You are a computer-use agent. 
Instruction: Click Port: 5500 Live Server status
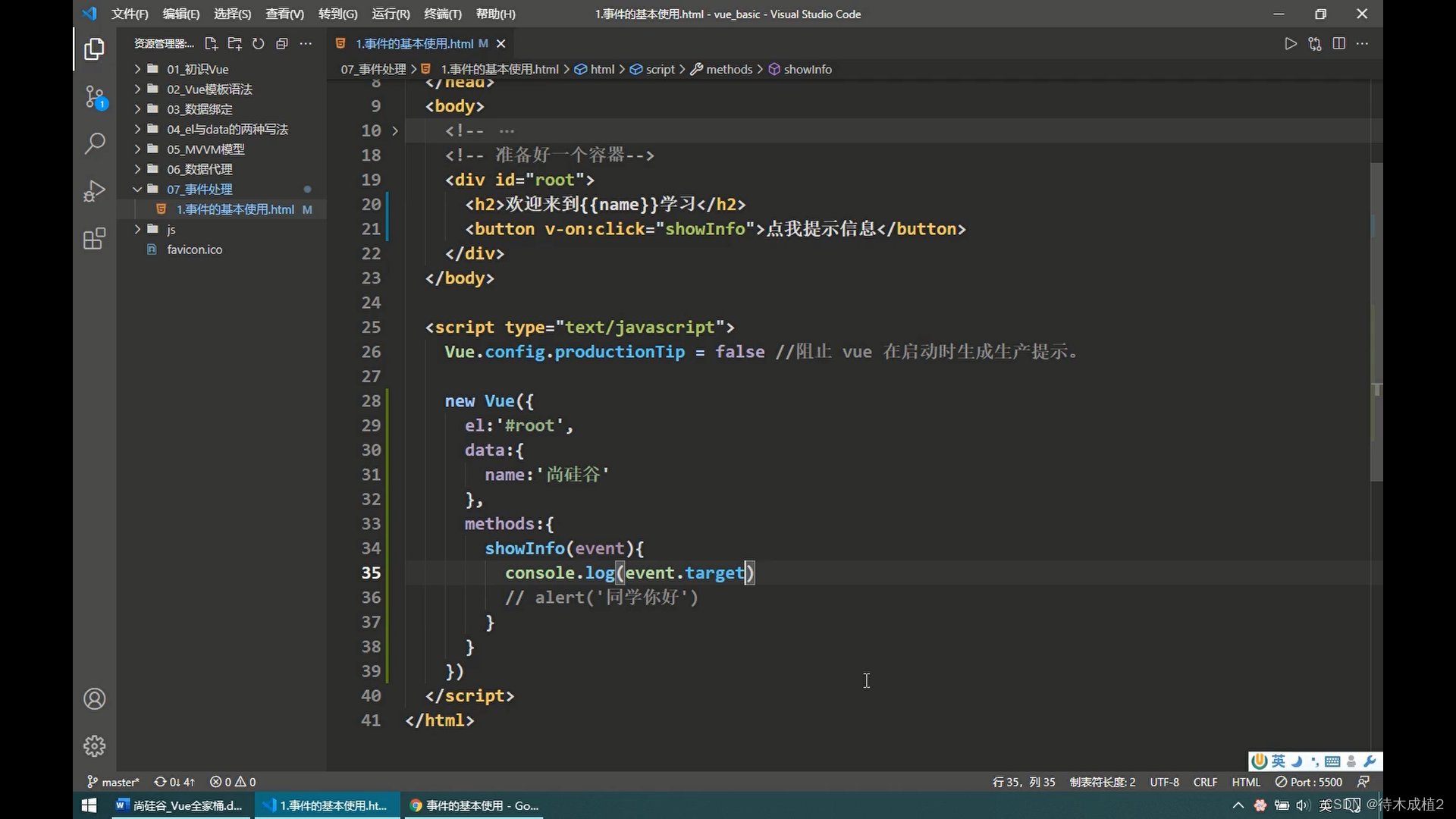pos(1309,782)
